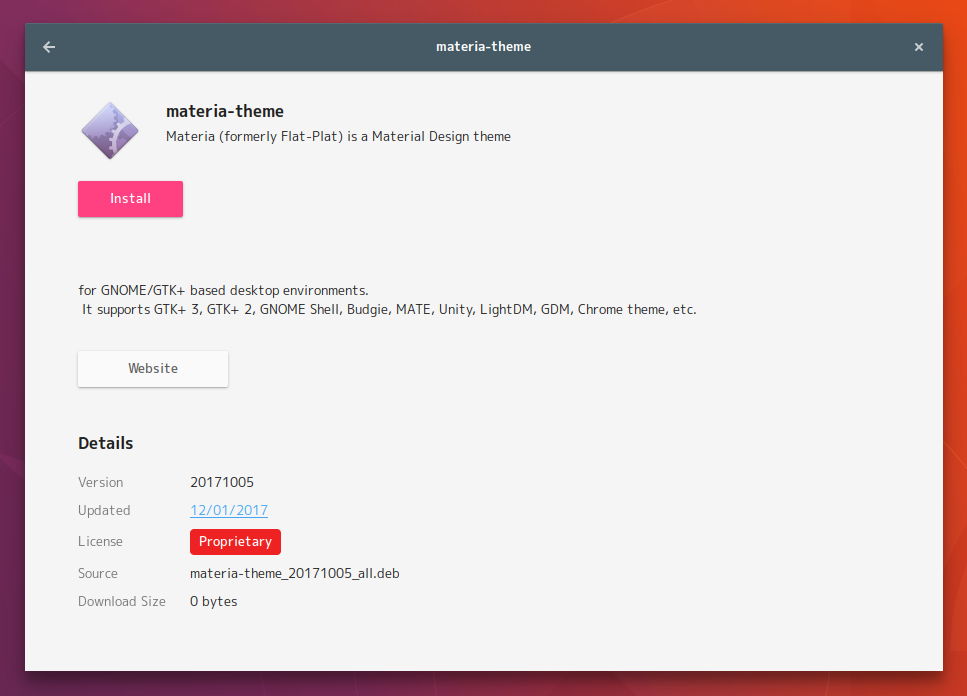Click the line starting "for GNOME/GTK+ based"
This screenshot has width=967, height=696.
pos(223,290)
